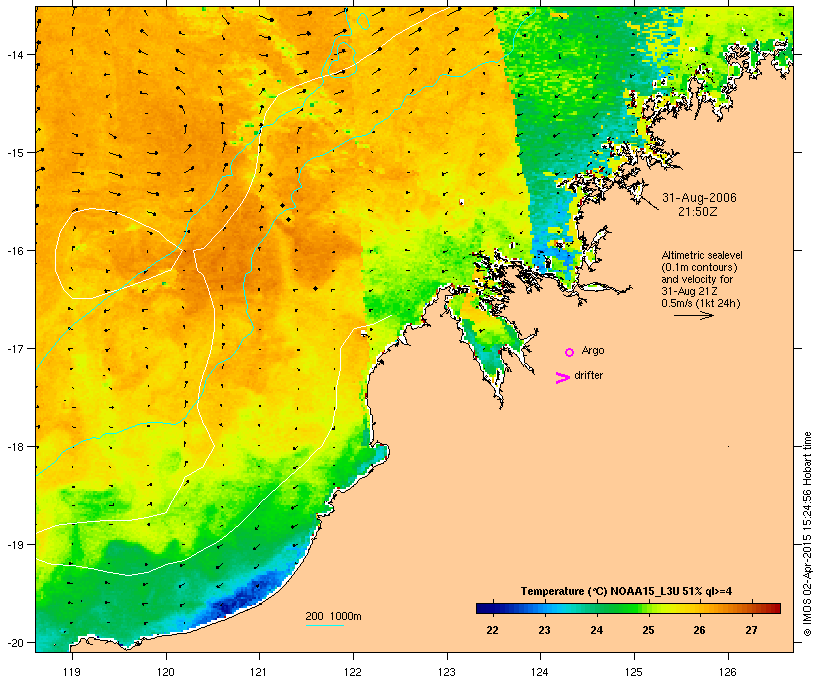Image resolution: width=820 pixels, height=680 pixels.
Task: Click the colorbar tick label '26'
Action: (x=699, y=630)
